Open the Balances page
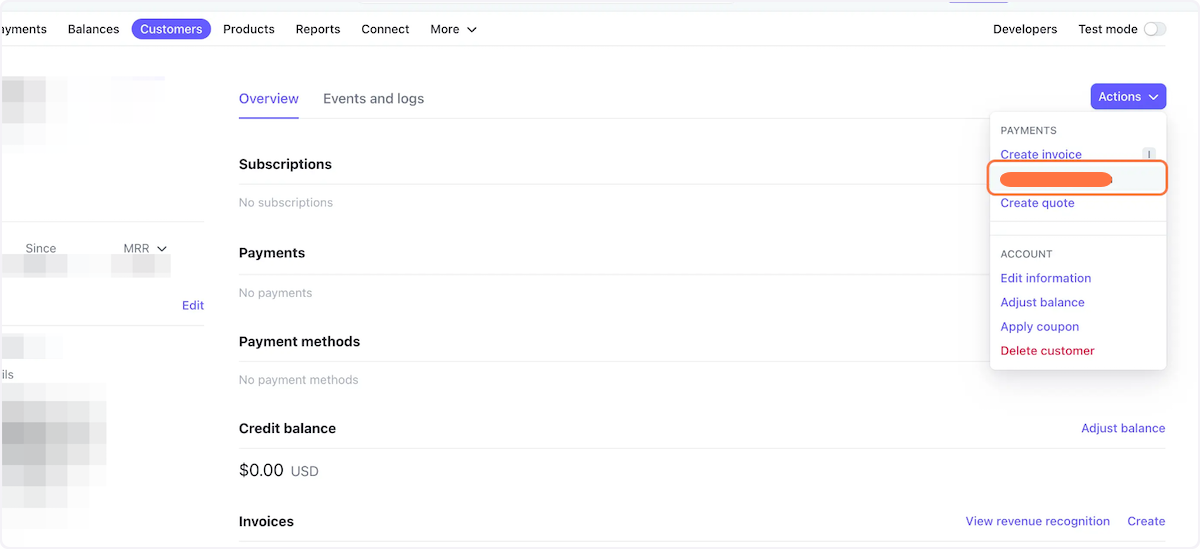1200x549 pixels. coord(93,29)
